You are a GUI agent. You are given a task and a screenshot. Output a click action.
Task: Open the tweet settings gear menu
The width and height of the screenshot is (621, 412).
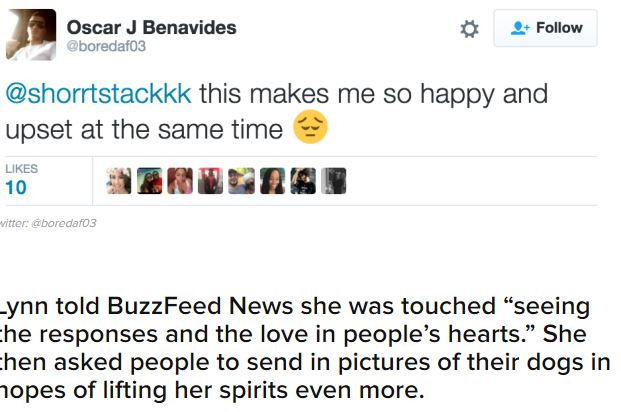tap(469, 30)
